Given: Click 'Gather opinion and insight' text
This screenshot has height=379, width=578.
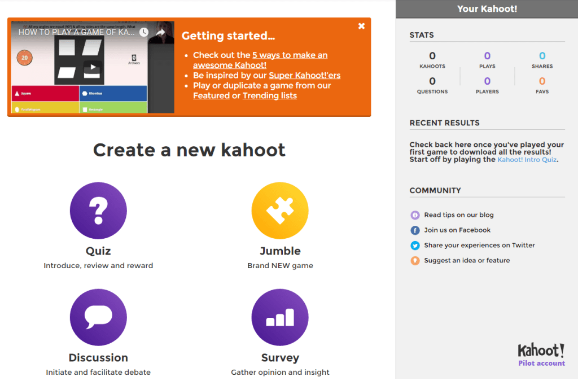Looking at the screenshot, I should point(280,372).
